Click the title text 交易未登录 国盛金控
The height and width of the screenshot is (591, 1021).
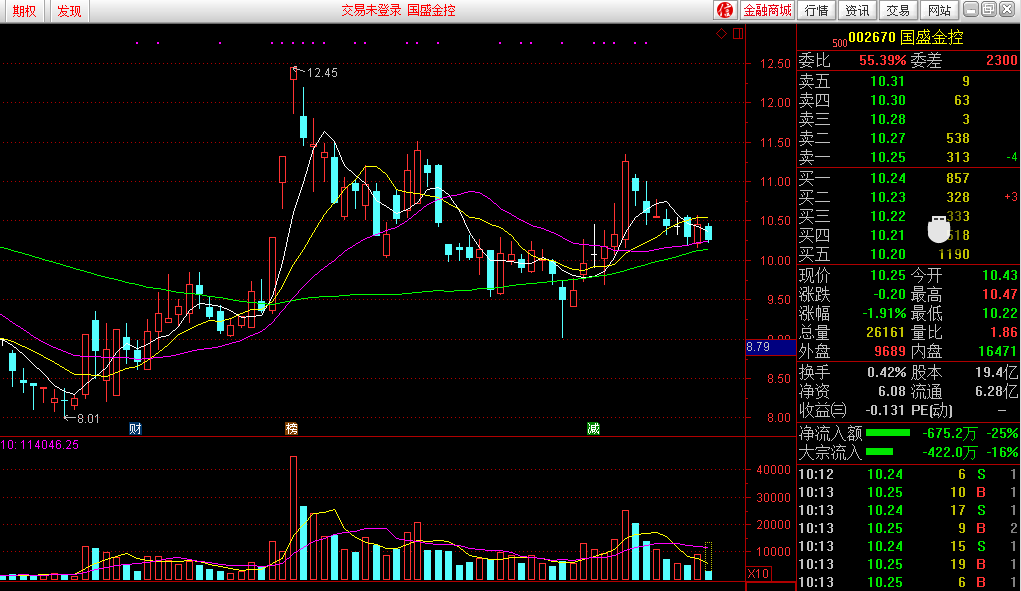tap(399, 10)
